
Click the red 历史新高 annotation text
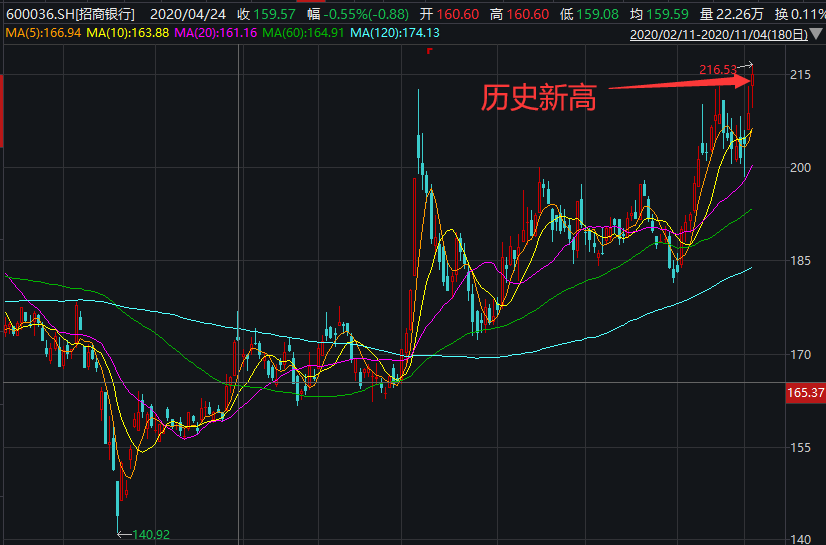click(538, 98)
